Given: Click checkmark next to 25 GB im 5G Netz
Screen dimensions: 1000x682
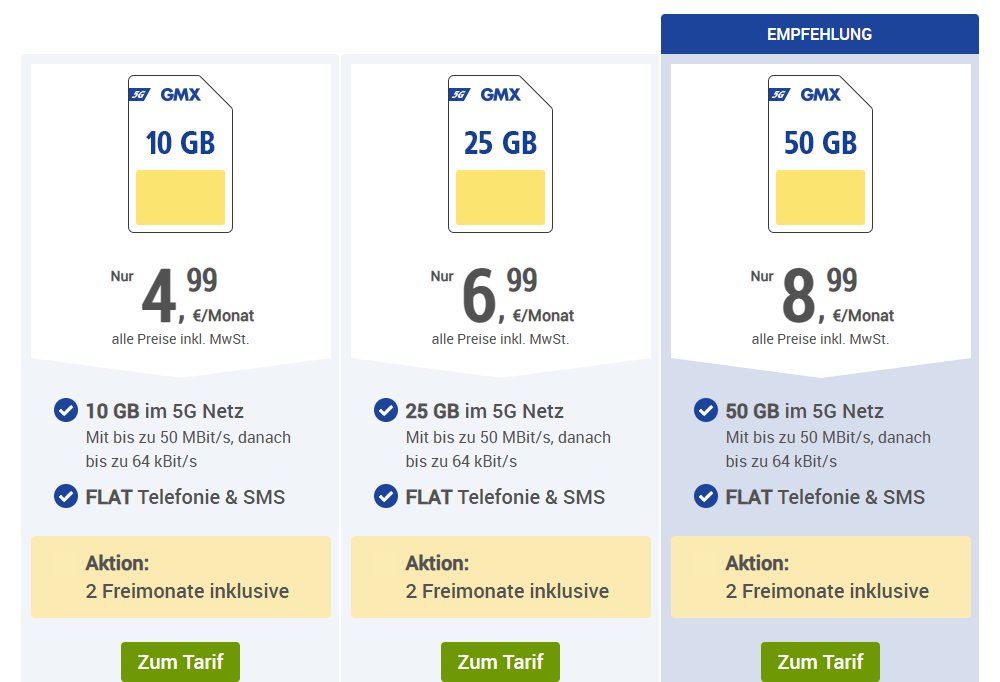Looking at the screenshot, I should pos(386,410).
